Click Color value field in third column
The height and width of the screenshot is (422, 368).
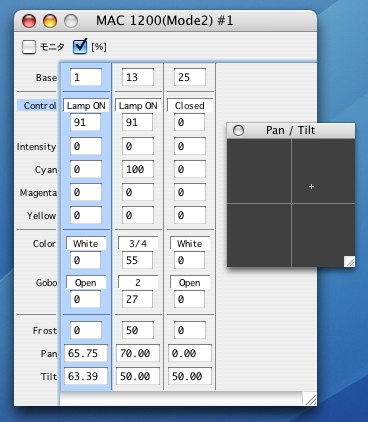coord(189,260)
